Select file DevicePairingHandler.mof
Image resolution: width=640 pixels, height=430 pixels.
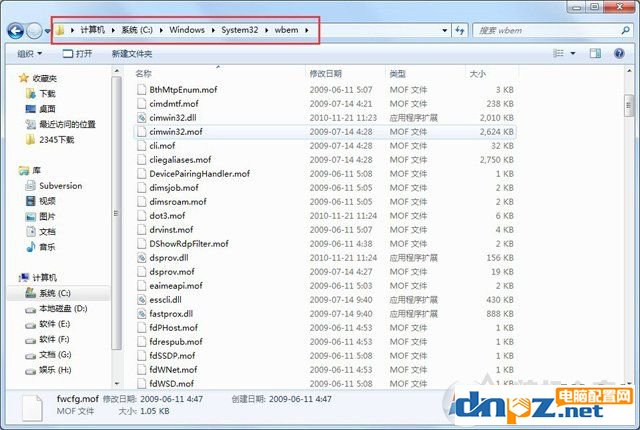click(x=200, y=174)
